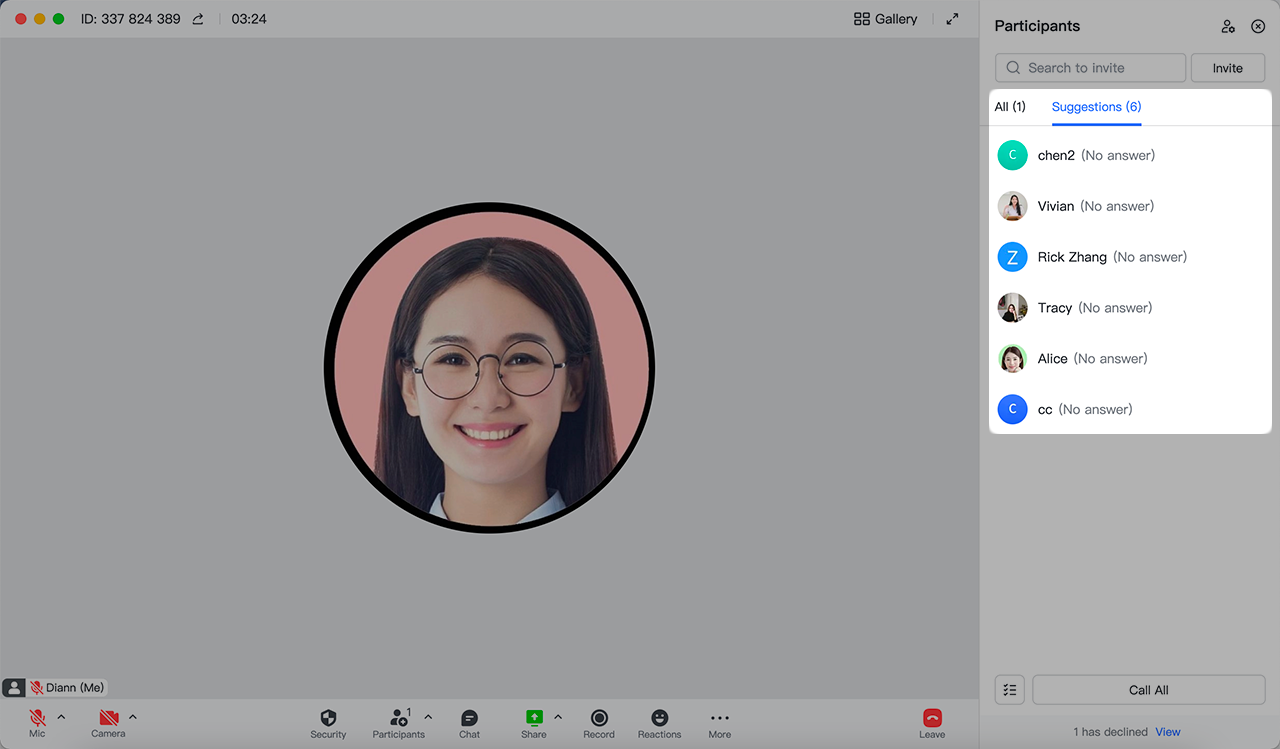
Task: Switch to the All (1) tab
Action: tap(1010, 106)
